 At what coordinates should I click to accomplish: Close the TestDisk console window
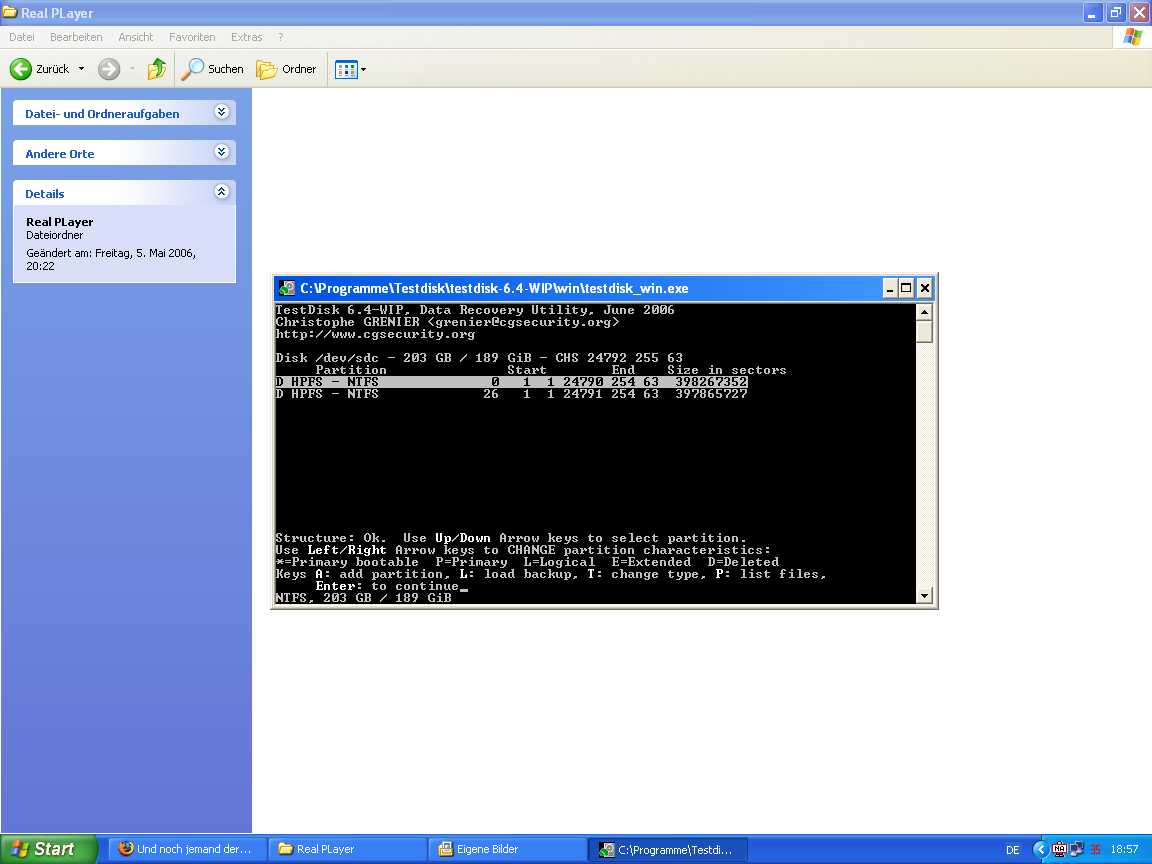925,288
